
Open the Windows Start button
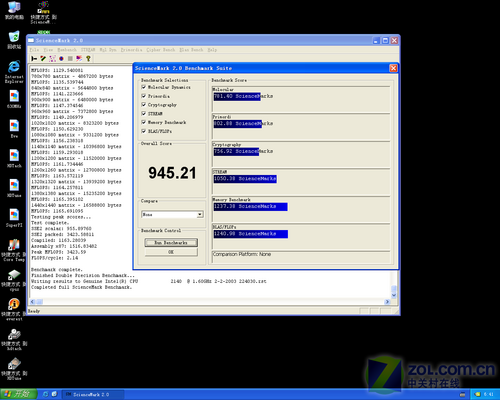coord(18,394)
